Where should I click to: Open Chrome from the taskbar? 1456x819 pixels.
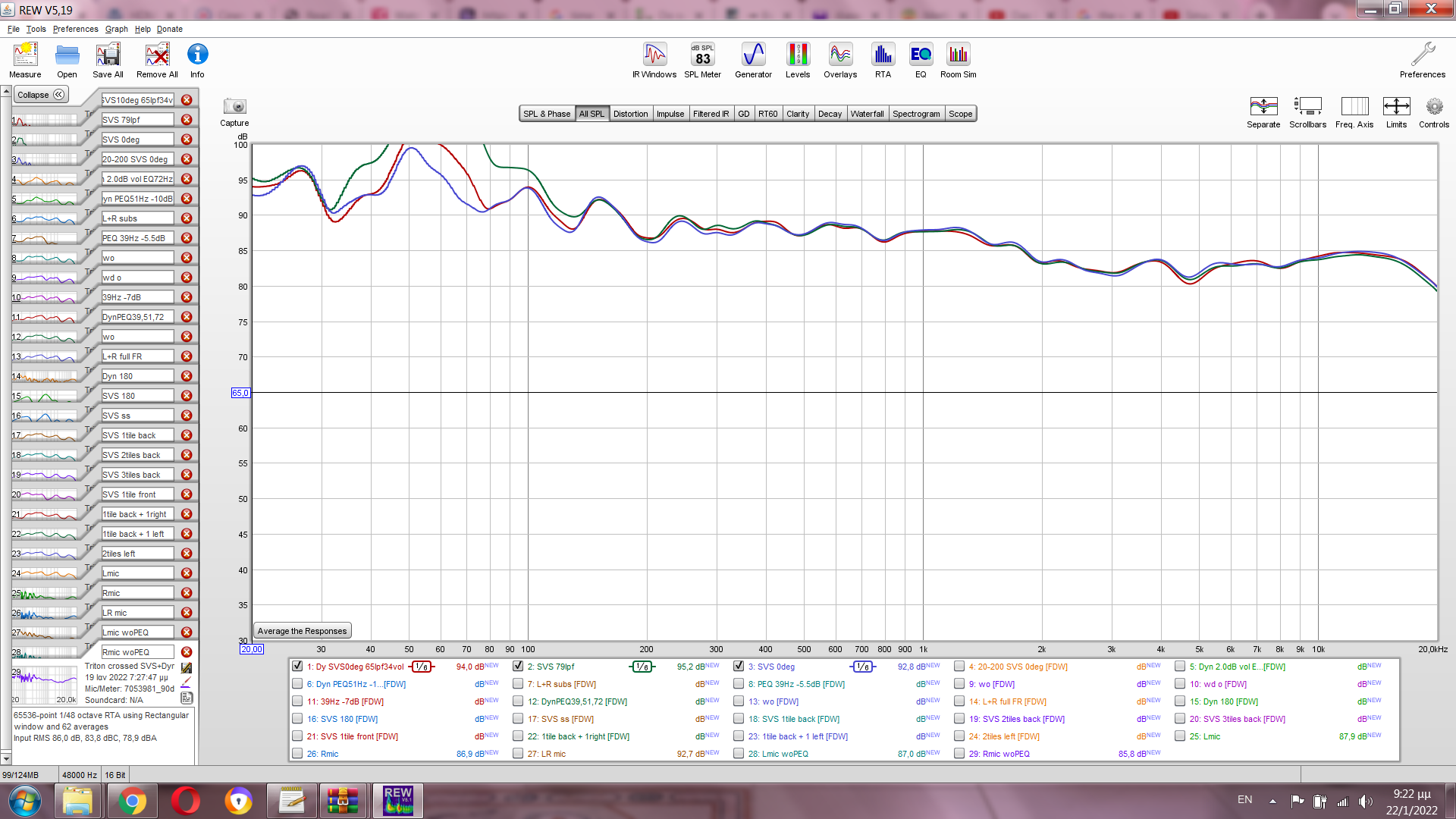point(132,801)
